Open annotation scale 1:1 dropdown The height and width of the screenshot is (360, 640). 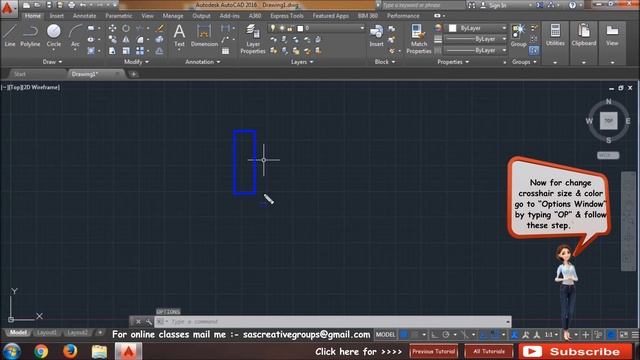(x=551, y=335)
